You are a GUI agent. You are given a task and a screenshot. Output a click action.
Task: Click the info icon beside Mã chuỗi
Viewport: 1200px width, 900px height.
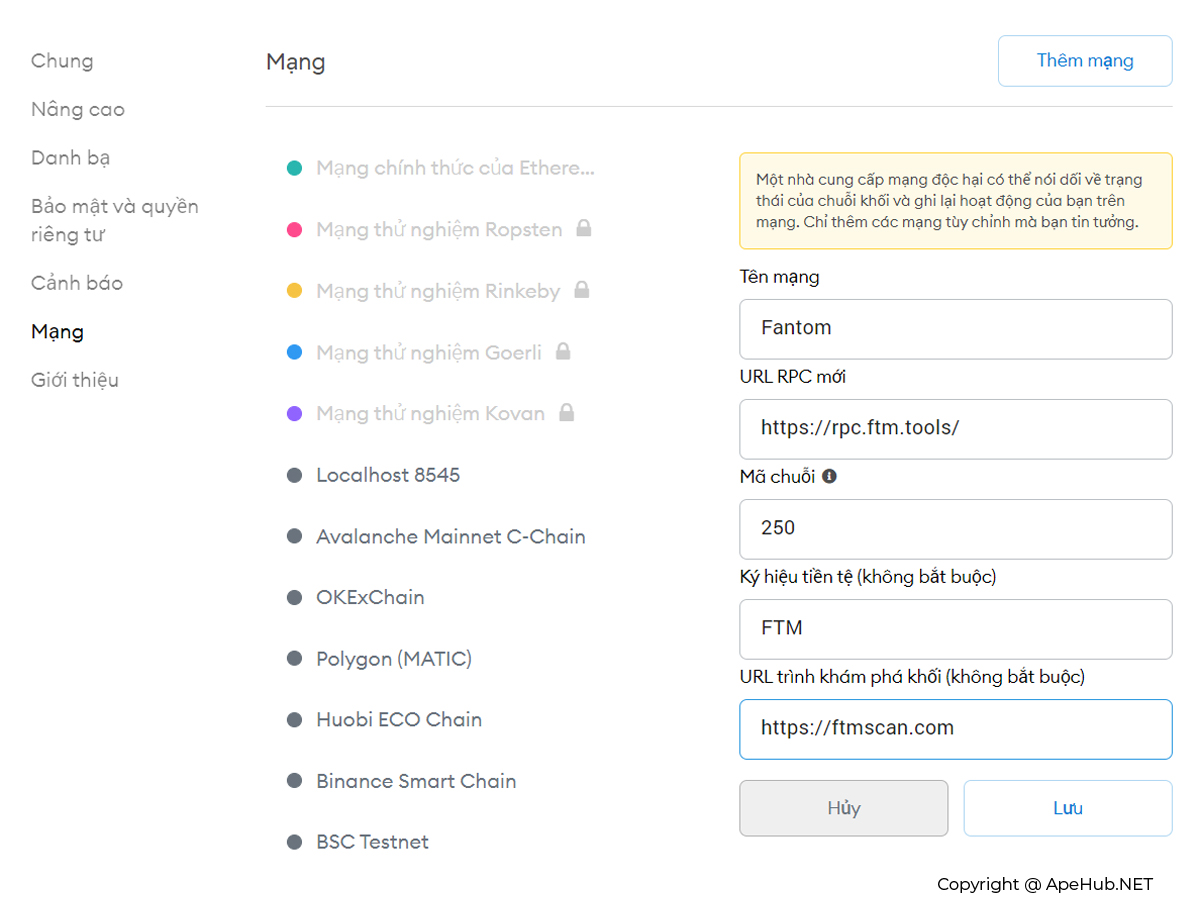pos(829,476)
